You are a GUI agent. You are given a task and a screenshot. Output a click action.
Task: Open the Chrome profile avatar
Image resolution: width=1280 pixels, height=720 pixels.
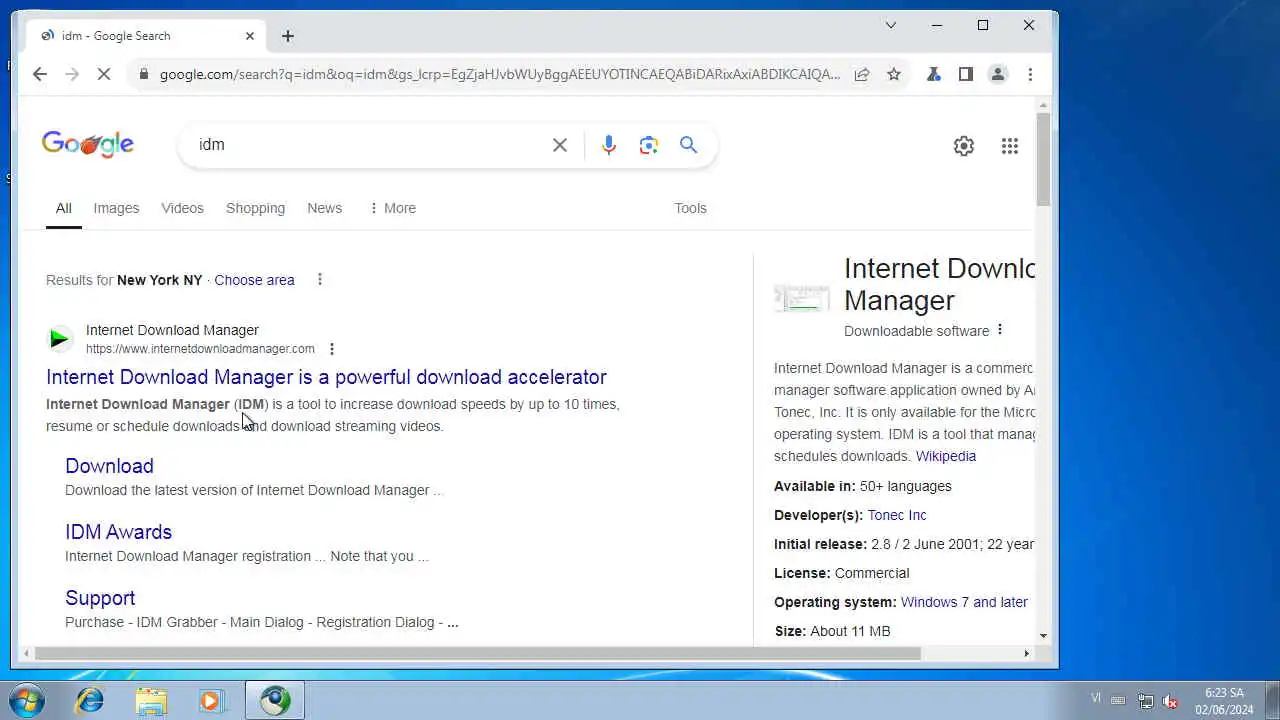998,74
